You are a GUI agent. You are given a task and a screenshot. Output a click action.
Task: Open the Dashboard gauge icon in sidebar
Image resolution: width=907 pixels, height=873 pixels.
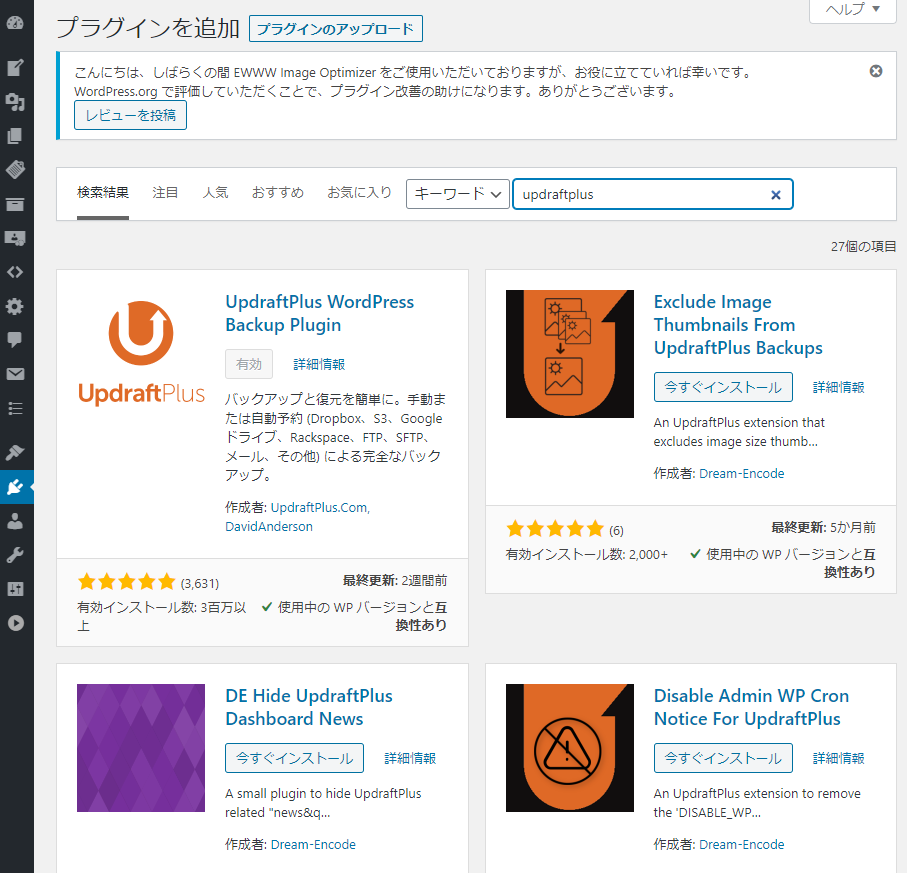[15, 23]
